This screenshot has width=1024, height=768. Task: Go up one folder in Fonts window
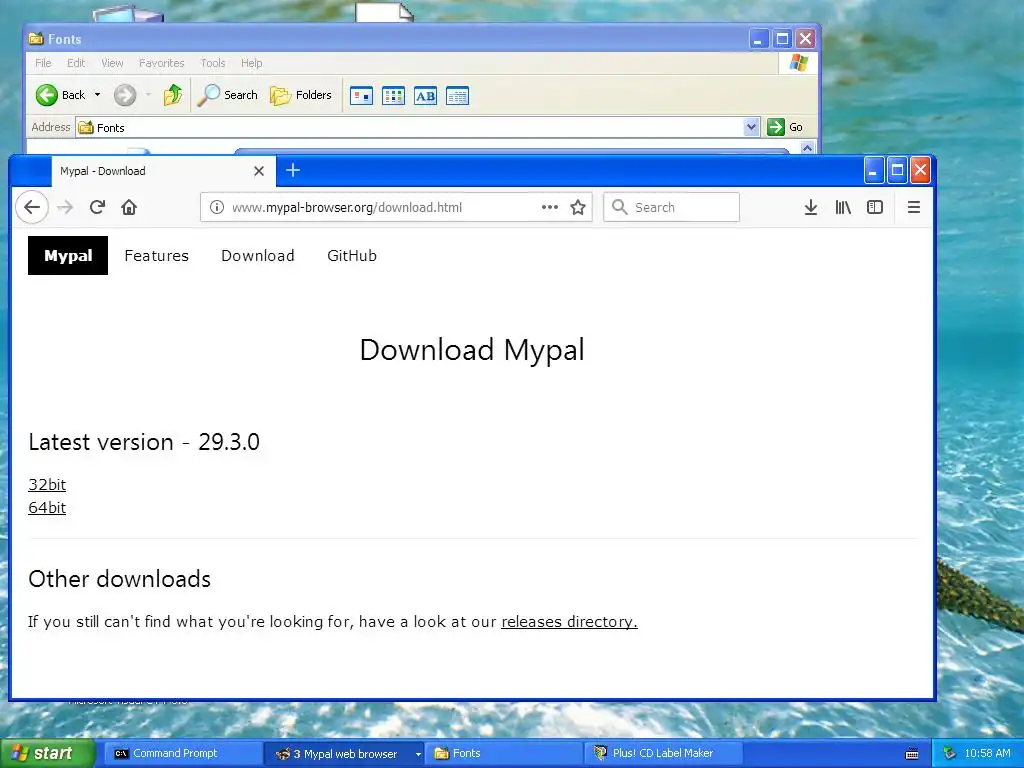point(173,95)
